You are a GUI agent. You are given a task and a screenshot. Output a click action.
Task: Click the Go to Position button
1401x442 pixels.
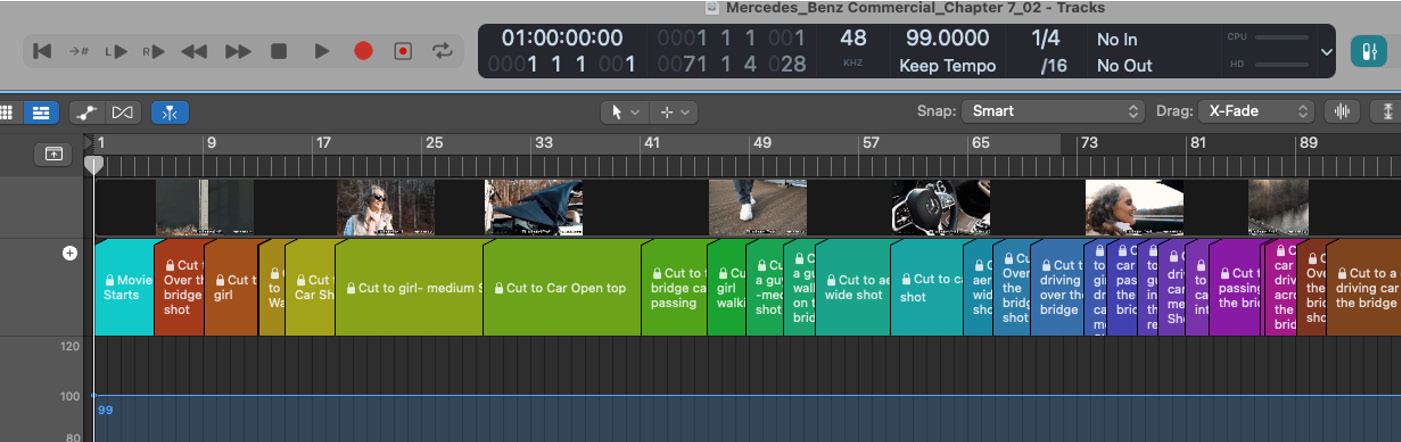[79, 51]
